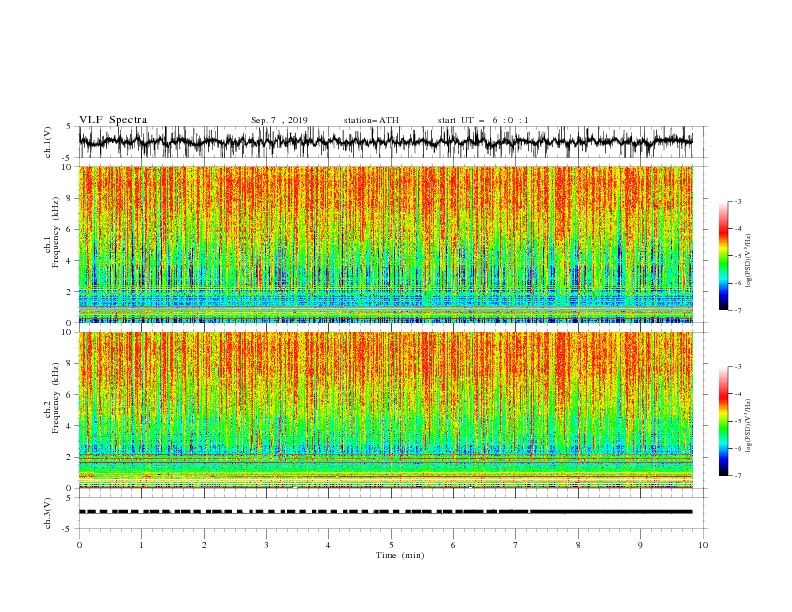Click the lower PSD color scale bar
792x612 pixels.
(x=723, y=421)
